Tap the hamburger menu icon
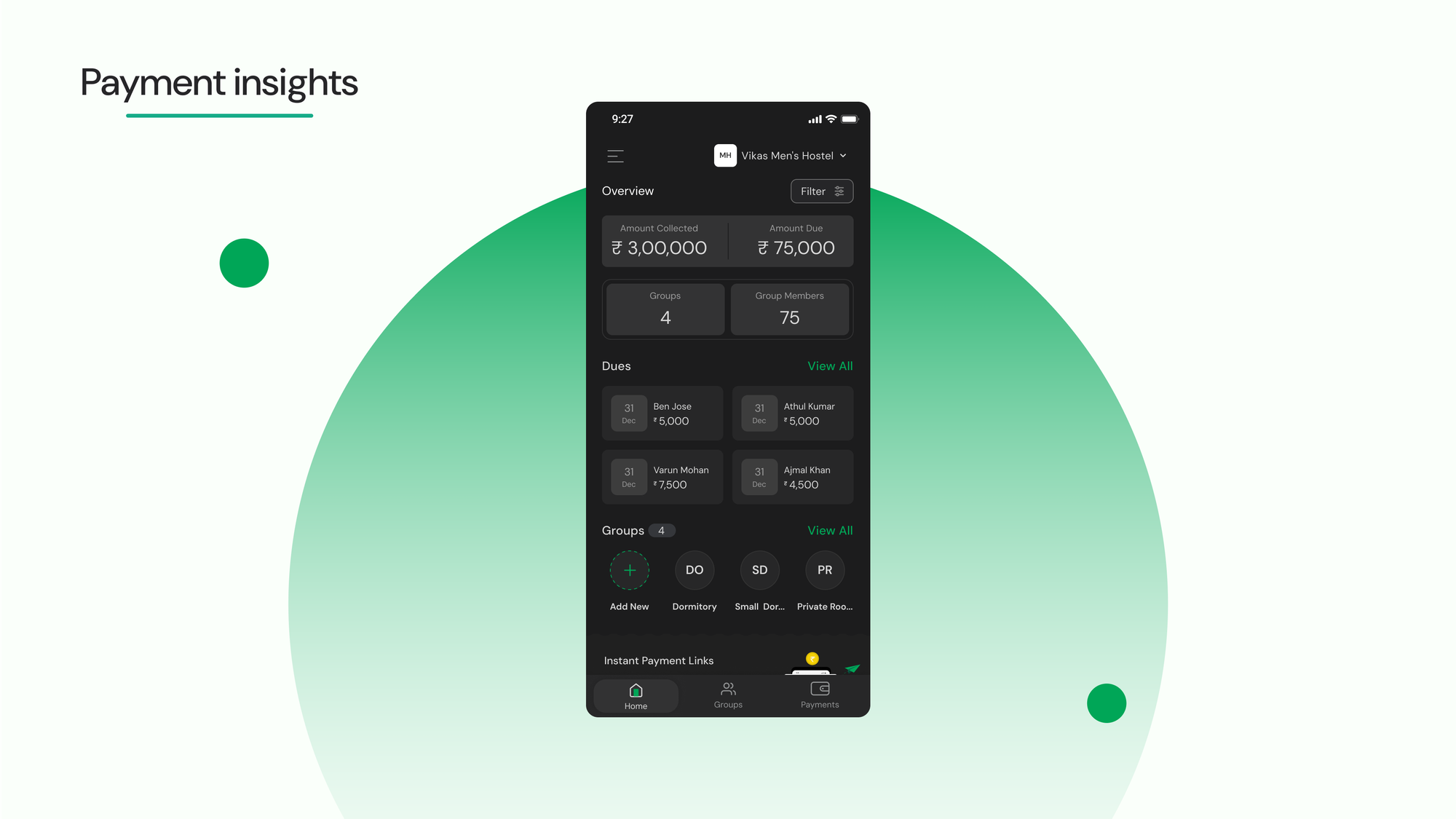Image resolution: width=1456 pixels, height=819 pixels. (x=616, y=156)
